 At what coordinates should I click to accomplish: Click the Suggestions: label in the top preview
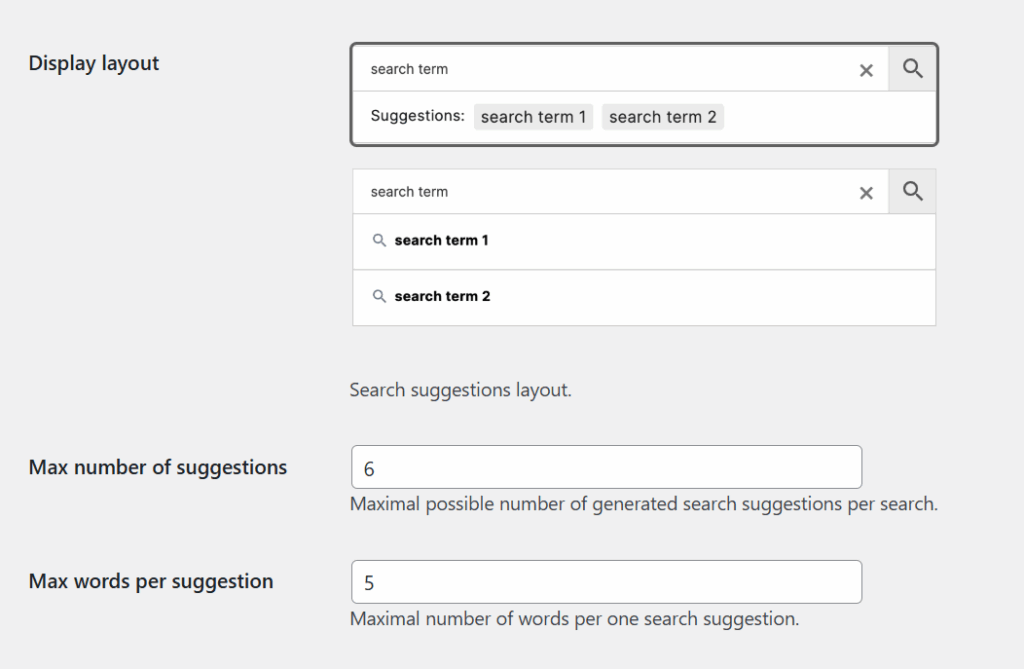click(416, 116)
